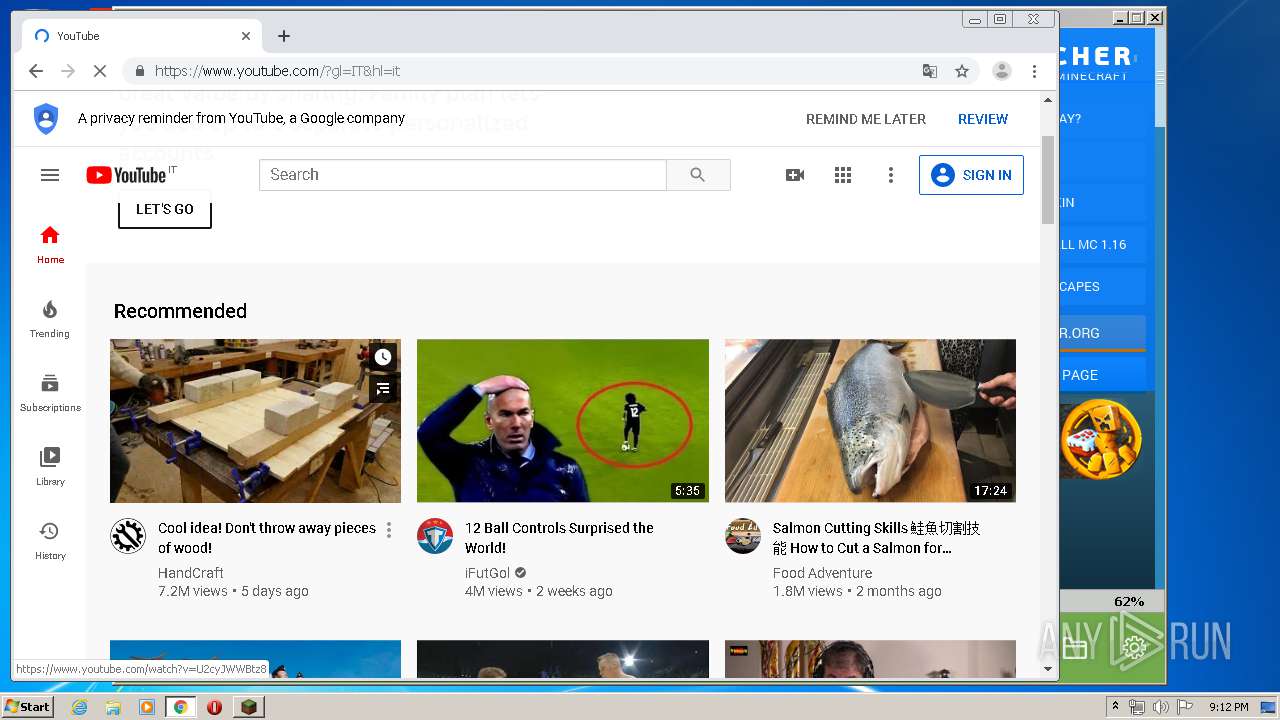Click the Chrome address bar URL
1280x720 pixels.
[x=278, y=71]
